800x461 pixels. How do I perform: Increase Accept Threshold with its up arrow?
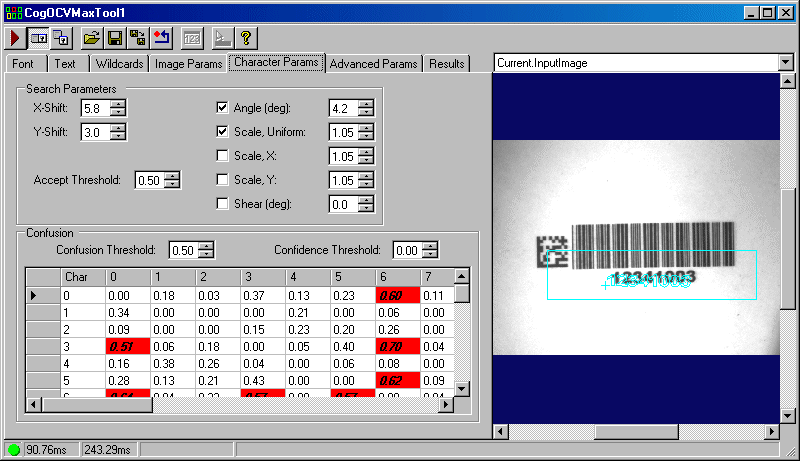tap(172, 176)
